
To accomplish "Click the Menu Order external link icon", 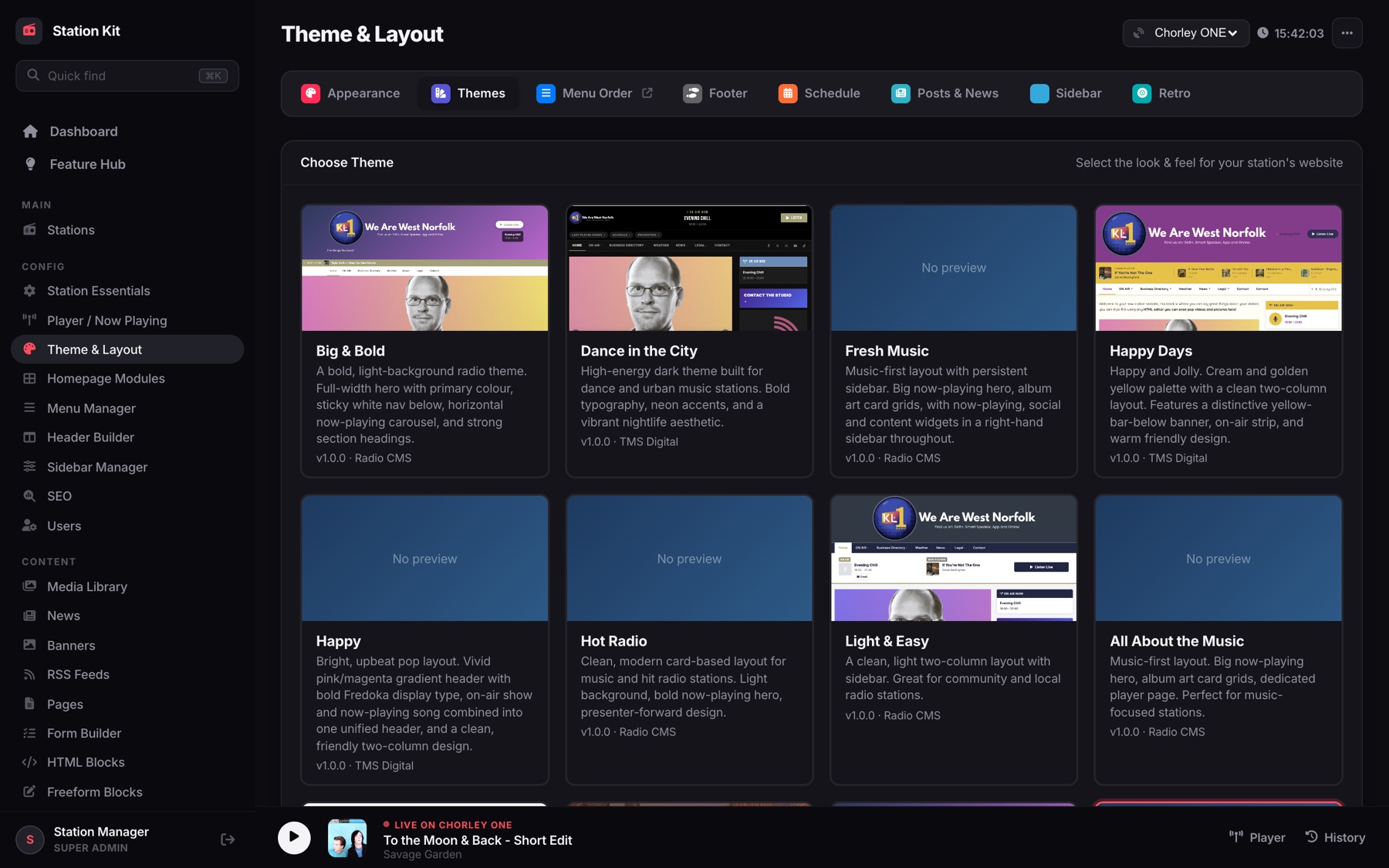I will (x=647, y=93).
